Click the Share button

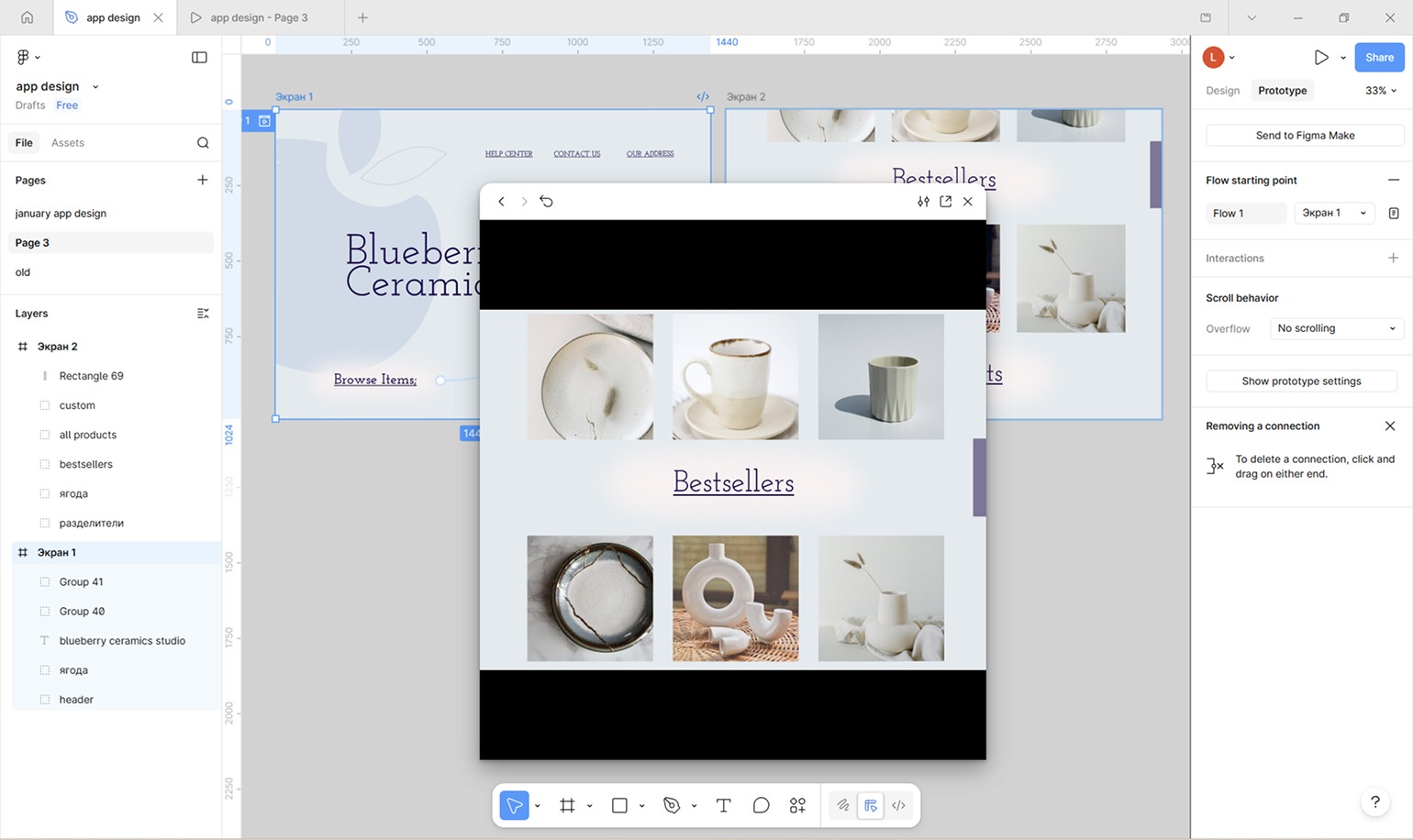pyautogui.click(x=1378, y=58)
